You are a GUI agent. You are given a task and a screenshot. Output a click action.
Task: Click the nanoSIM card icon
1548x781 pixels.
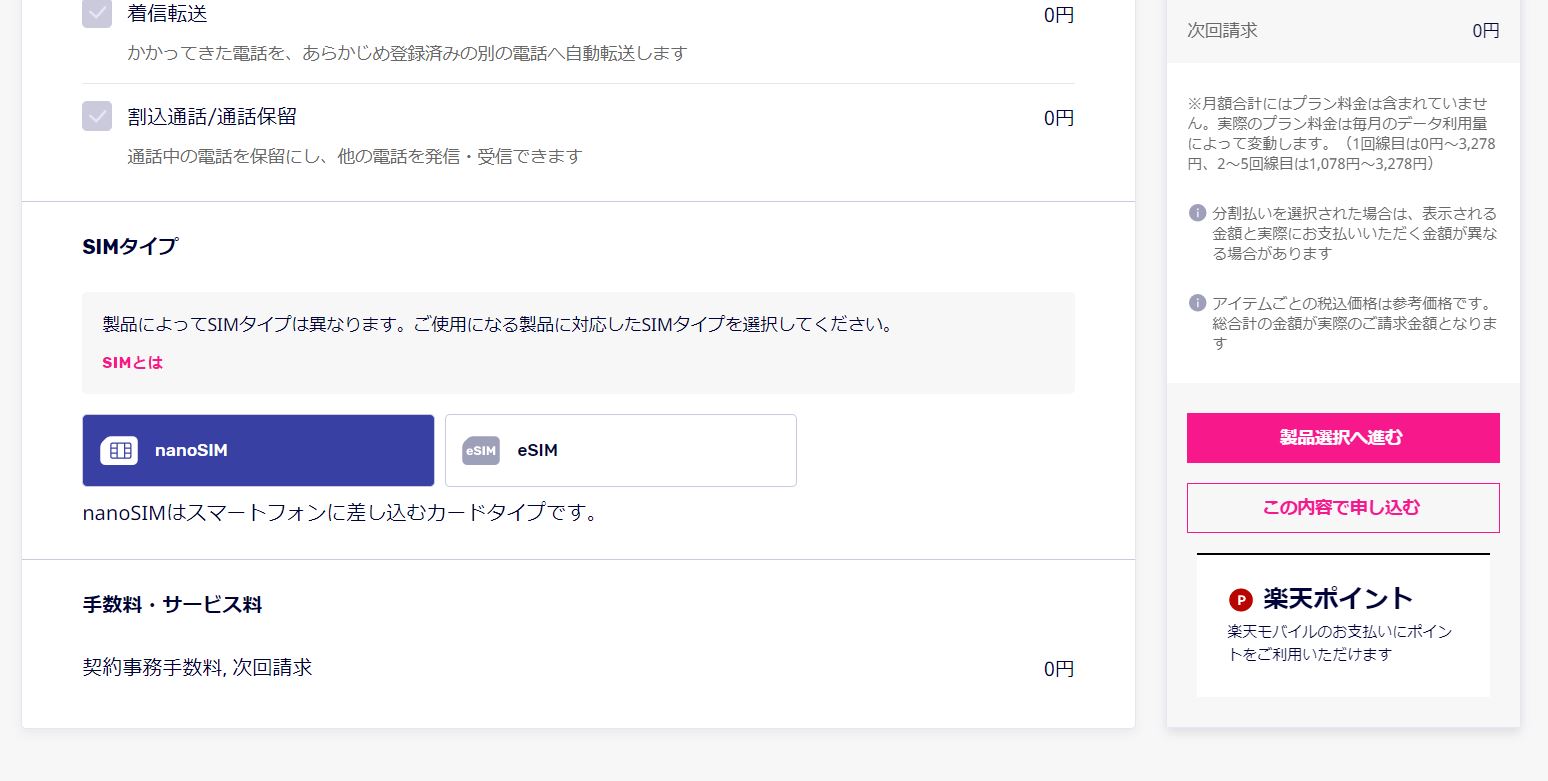[x=119, y=451]
